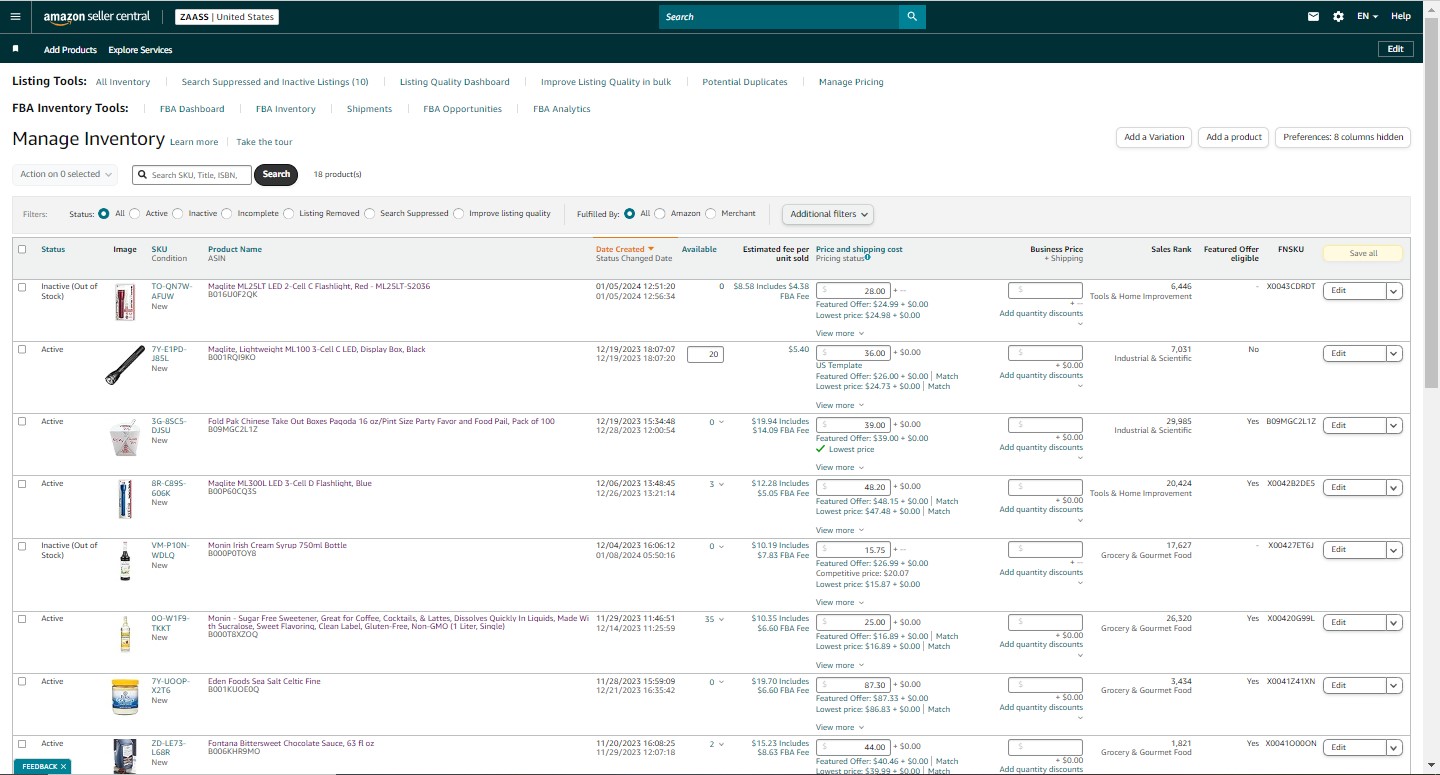1440x775 pixels.
Task: Open Eden Foods Sea Salt Celtic Fine link
Action: [264, 682]
